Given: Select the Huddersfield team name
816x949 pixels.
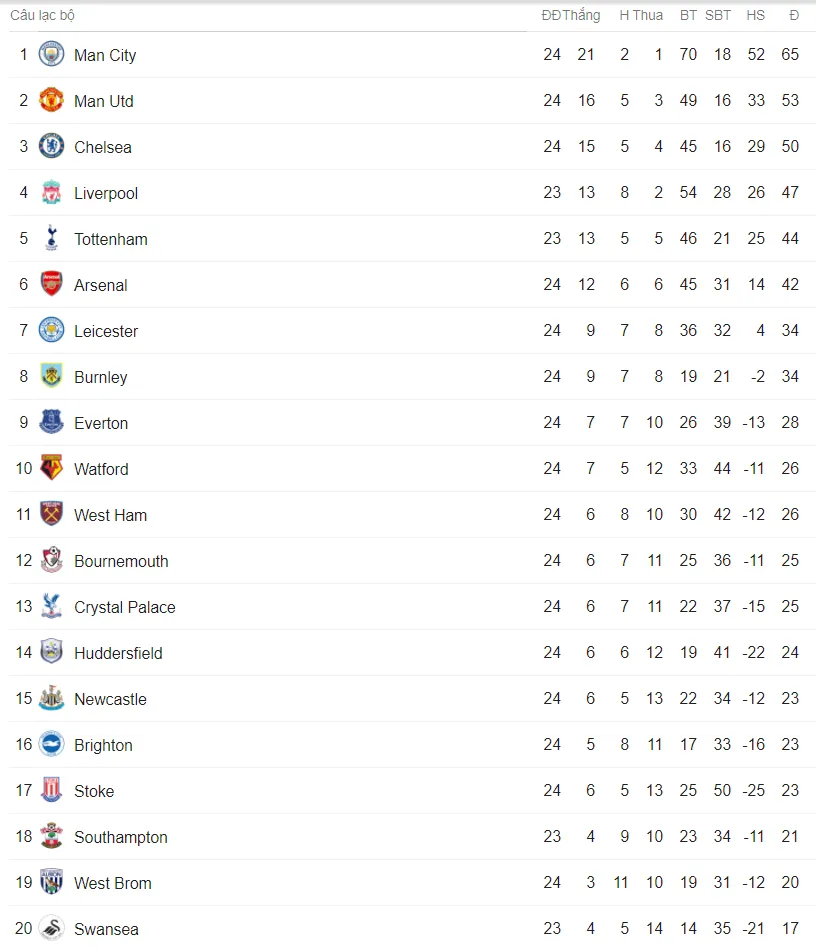Looking at the screenshot, I should [x=118, y=653].
